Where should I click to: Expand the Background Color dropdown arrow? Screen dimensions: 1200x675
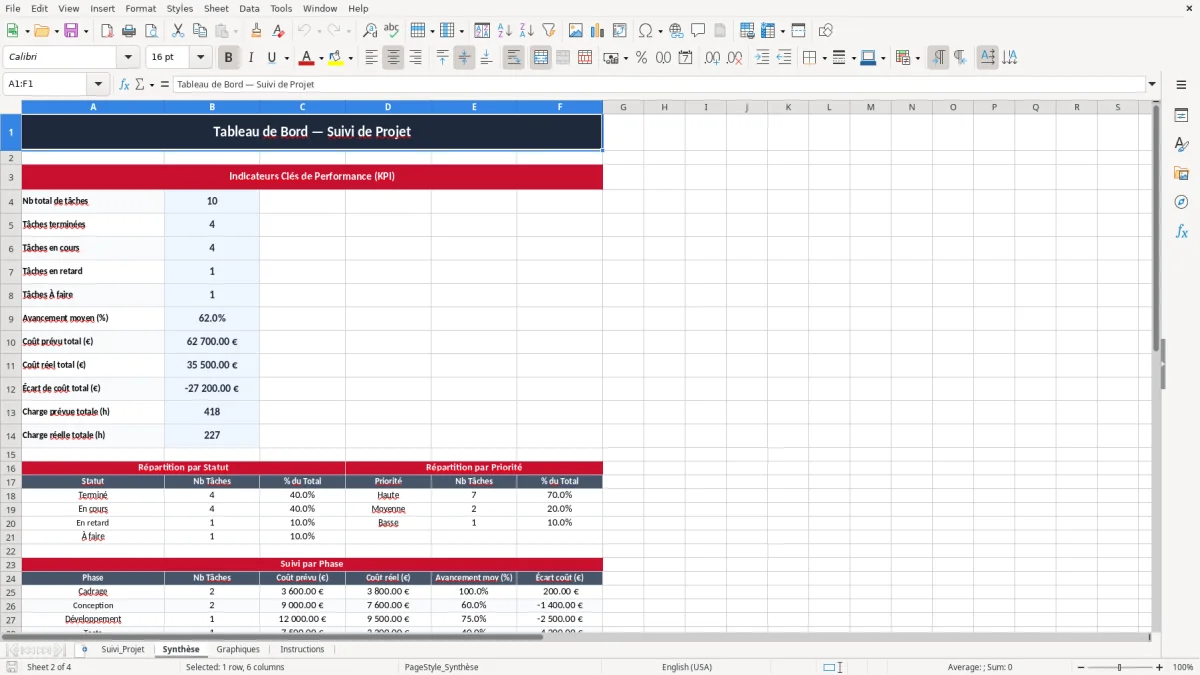(x=351, y=58)
